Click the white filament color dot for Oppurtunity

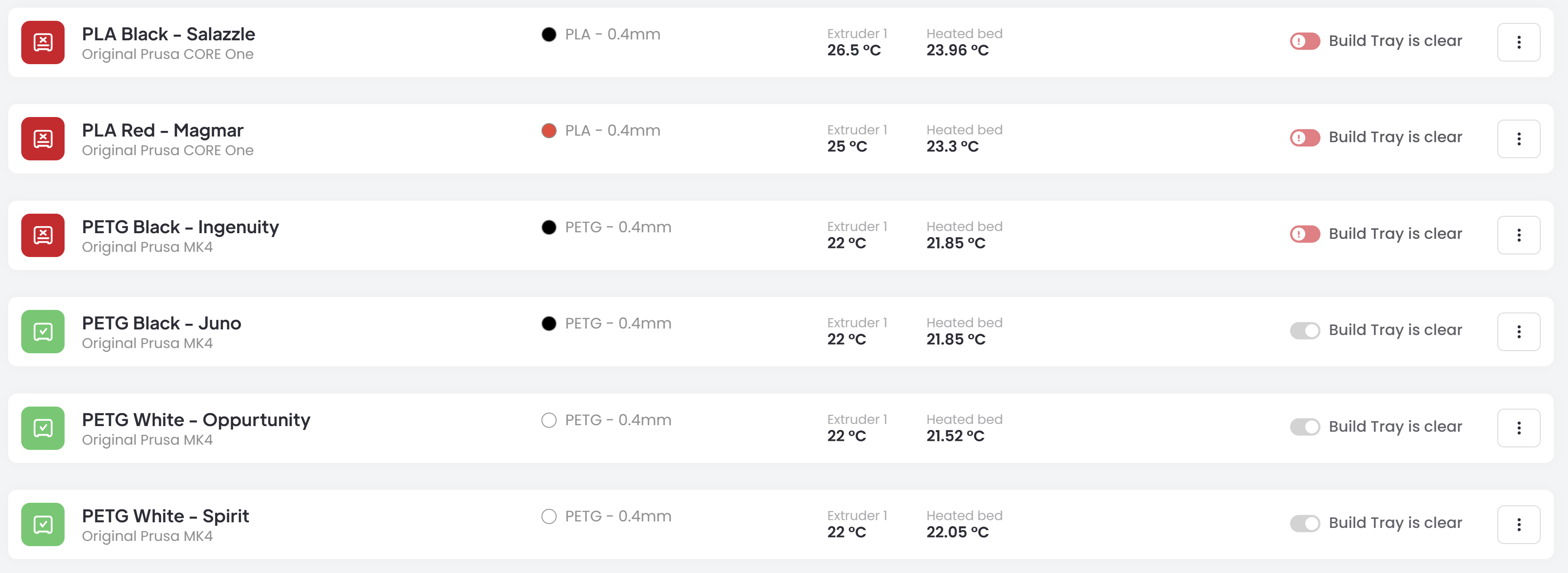coord(548,420)
